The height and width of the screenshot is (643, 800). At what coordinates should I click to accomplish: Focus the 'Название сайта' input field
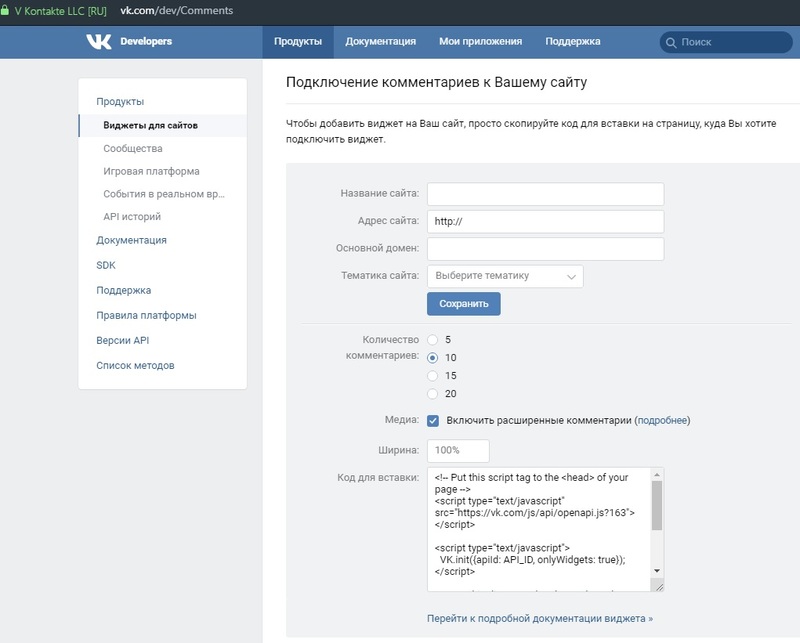click(x=545, y=194)
